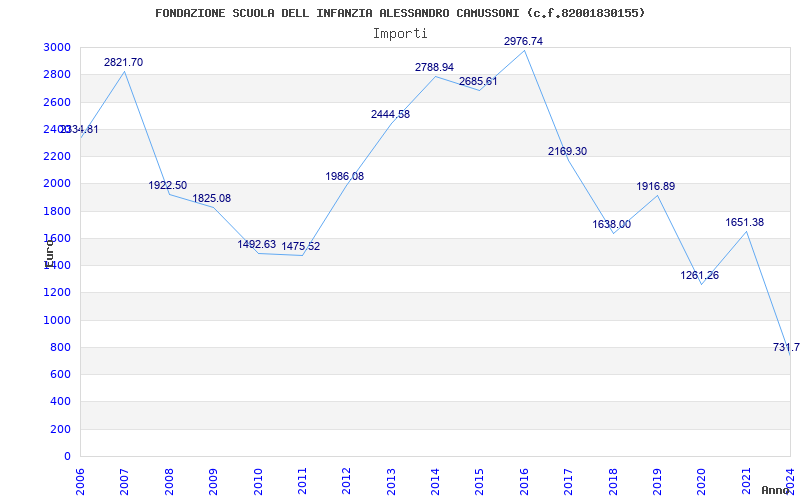Click x-axis year 2014
Image resolution: width=800 pixels, height=500 pixels.
pyautogui.click(x=435, y=481)
